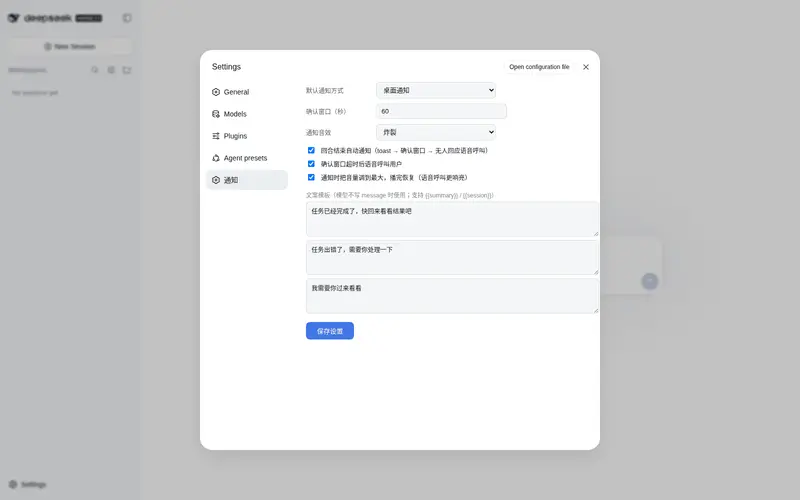
Task: Click the round send button behind the dialog
Action: point(649,281)
